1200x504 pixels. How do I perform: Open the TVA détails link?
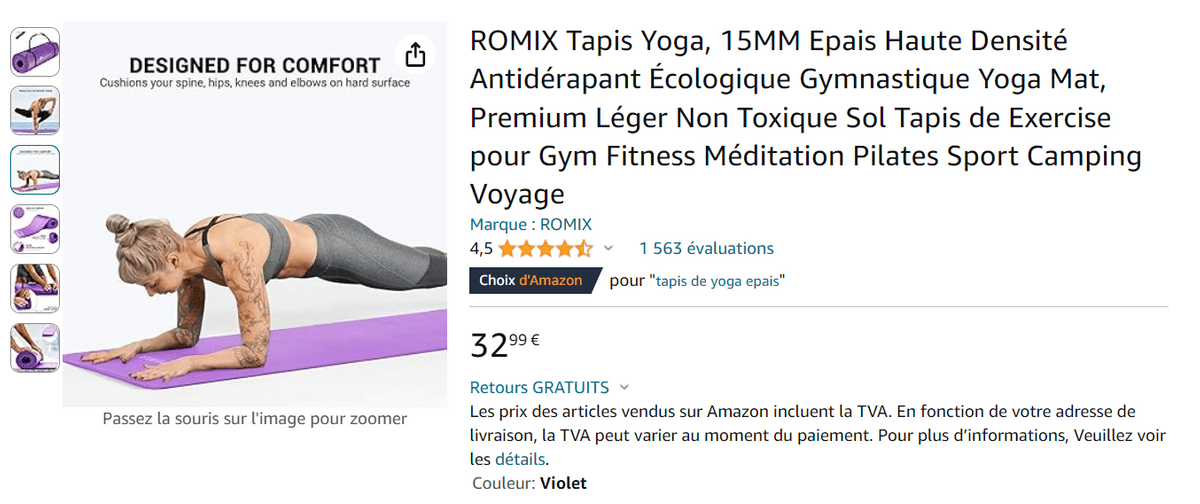coord(520,459)
